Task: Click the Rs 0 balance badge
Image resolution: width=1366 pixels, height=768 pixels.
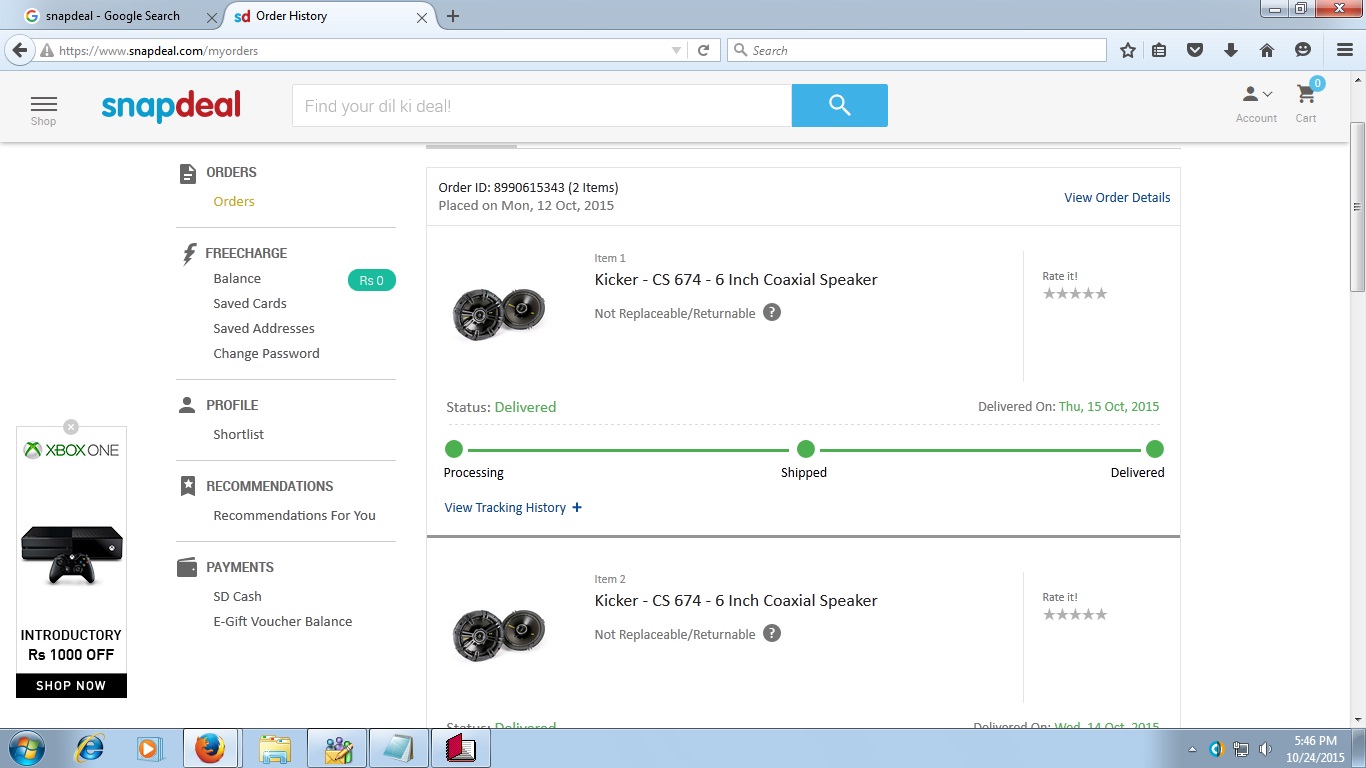Action: click(372, 281)
